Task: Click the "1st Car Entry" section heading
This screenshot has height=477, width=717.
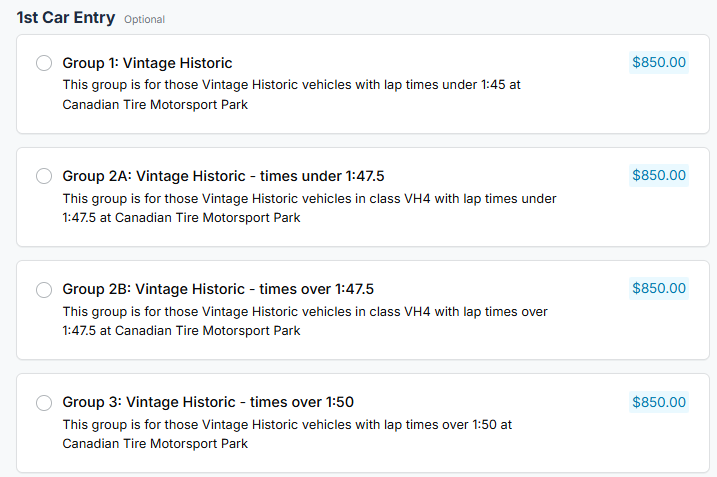Action: [x=66, y=18]
